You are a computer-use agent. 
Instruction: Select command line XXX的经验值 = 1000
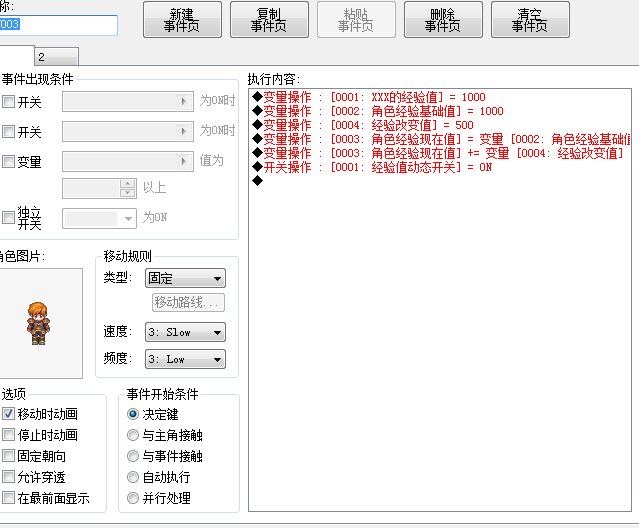click(x=368, y=97)
